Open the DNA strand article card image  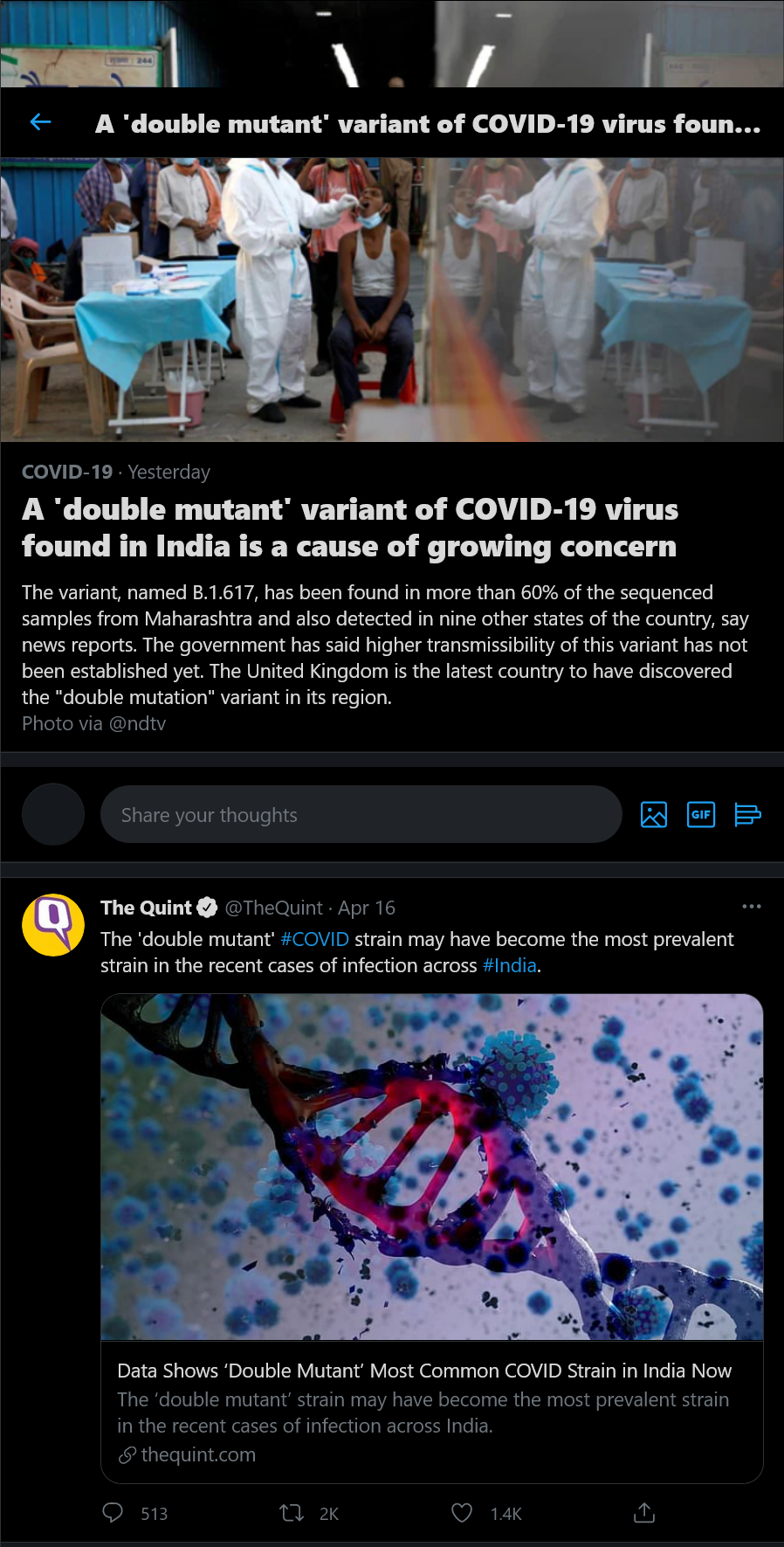pyautogui.click(x=432, y=1167)
